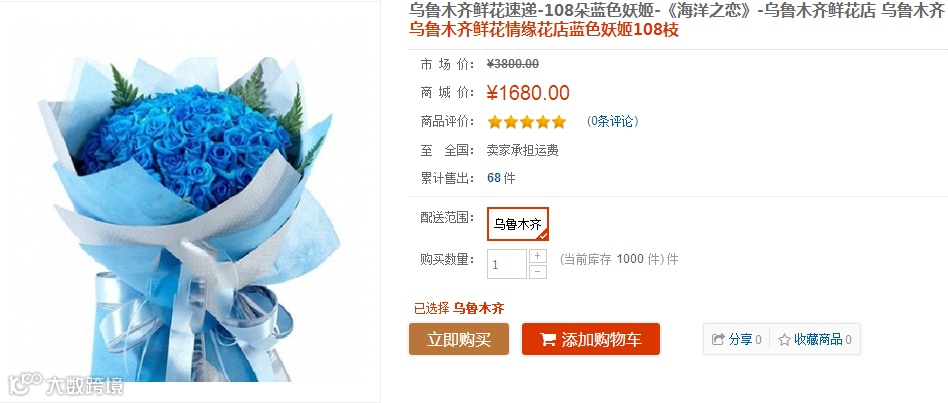
Task: Click the fifth gold rating star
Action: point(559,122)
